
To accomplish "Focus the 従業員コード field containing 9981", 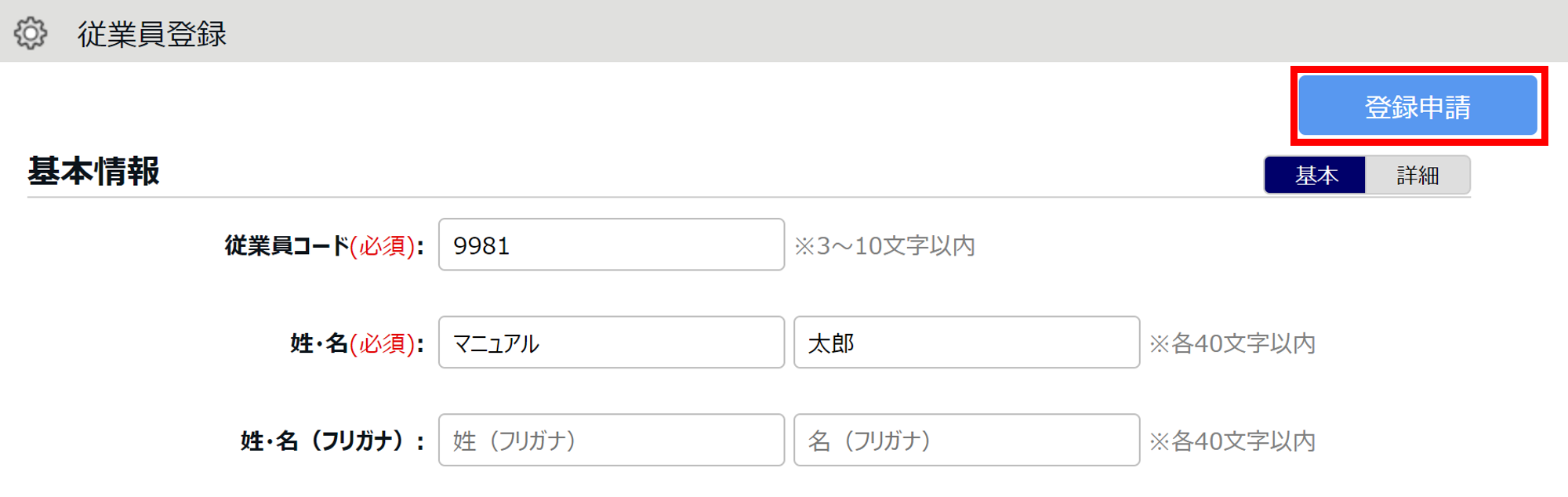I will pyautogui.click(x=612, y=245).
